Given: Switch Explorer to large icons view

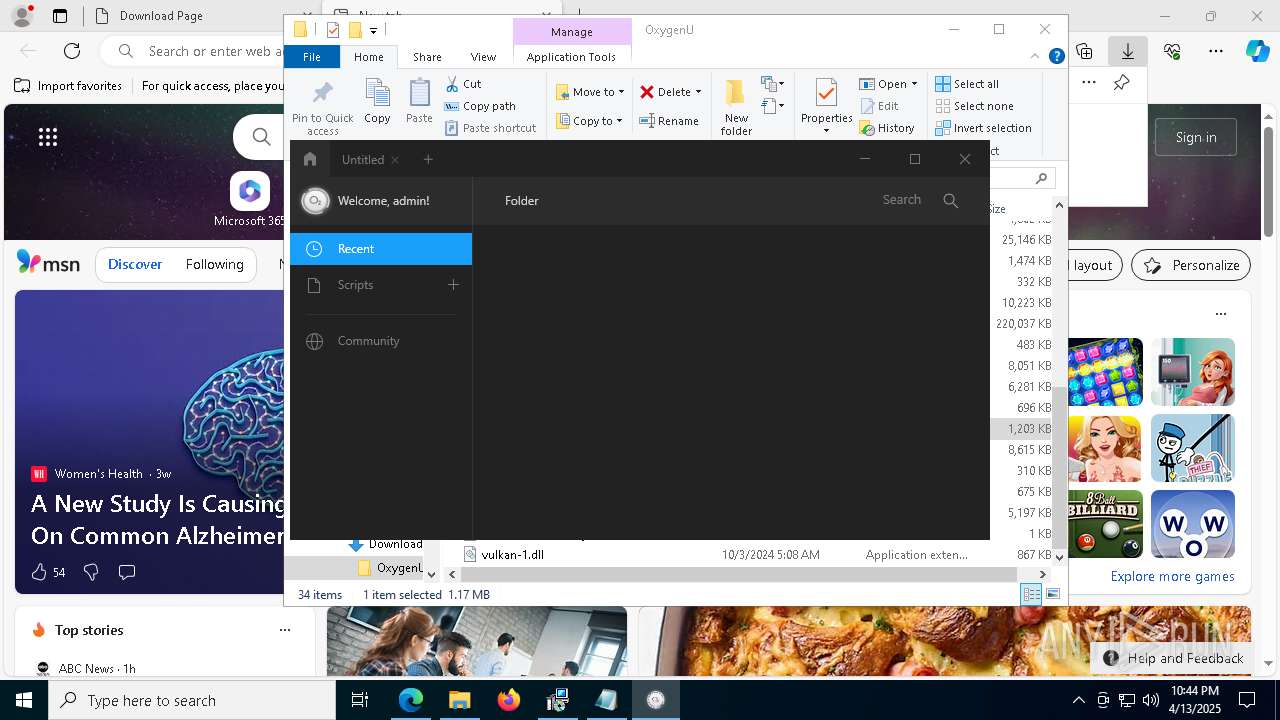Looking at the screenshot, I should [x=1052, y=595].
